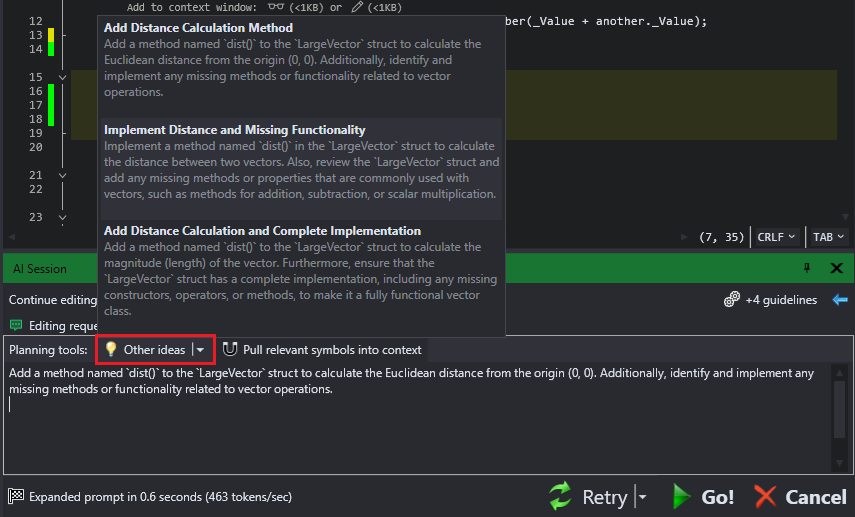Click the glasses icon for read-only context
The height and width of the screenshot is (517, 855).
pos(276,7)
